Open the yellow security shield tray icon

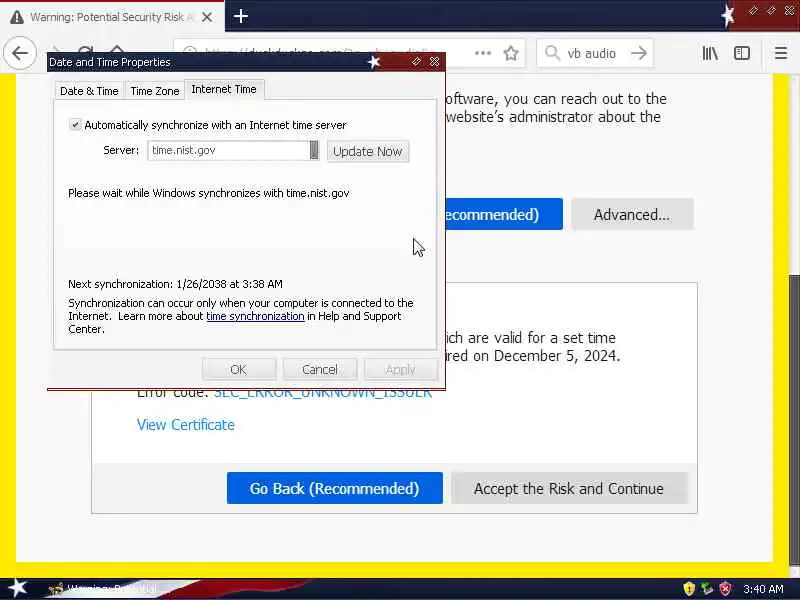coord(689,589)
